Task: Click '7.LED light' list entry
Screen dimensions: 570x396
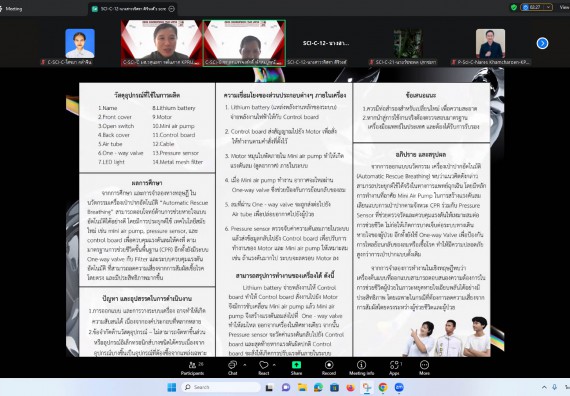Action: tap(111, 162)
